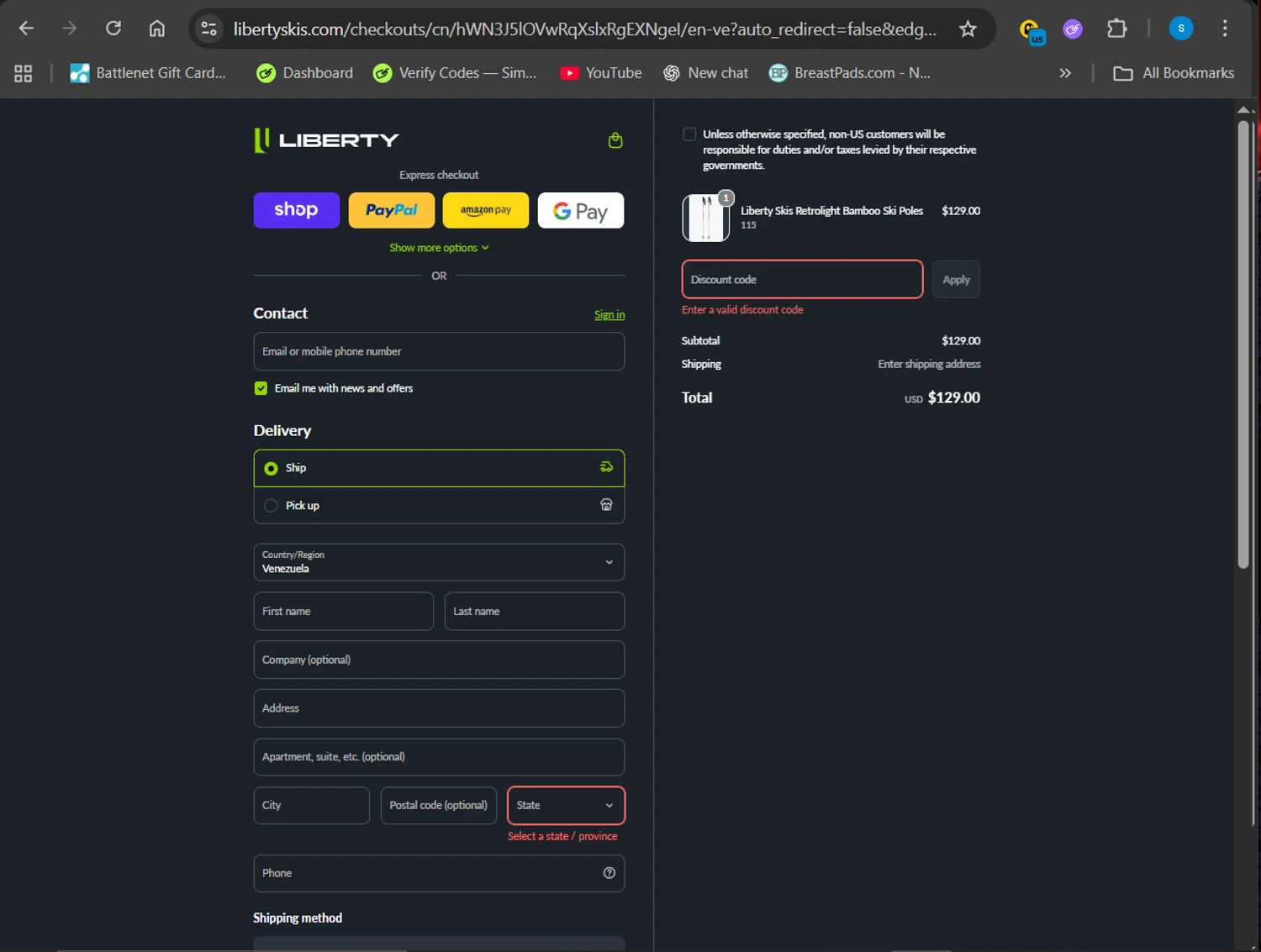This screenshot has height=952, width=1261.
Task: Open the Country/Region dropdown
Action: [x=439, y=562]
